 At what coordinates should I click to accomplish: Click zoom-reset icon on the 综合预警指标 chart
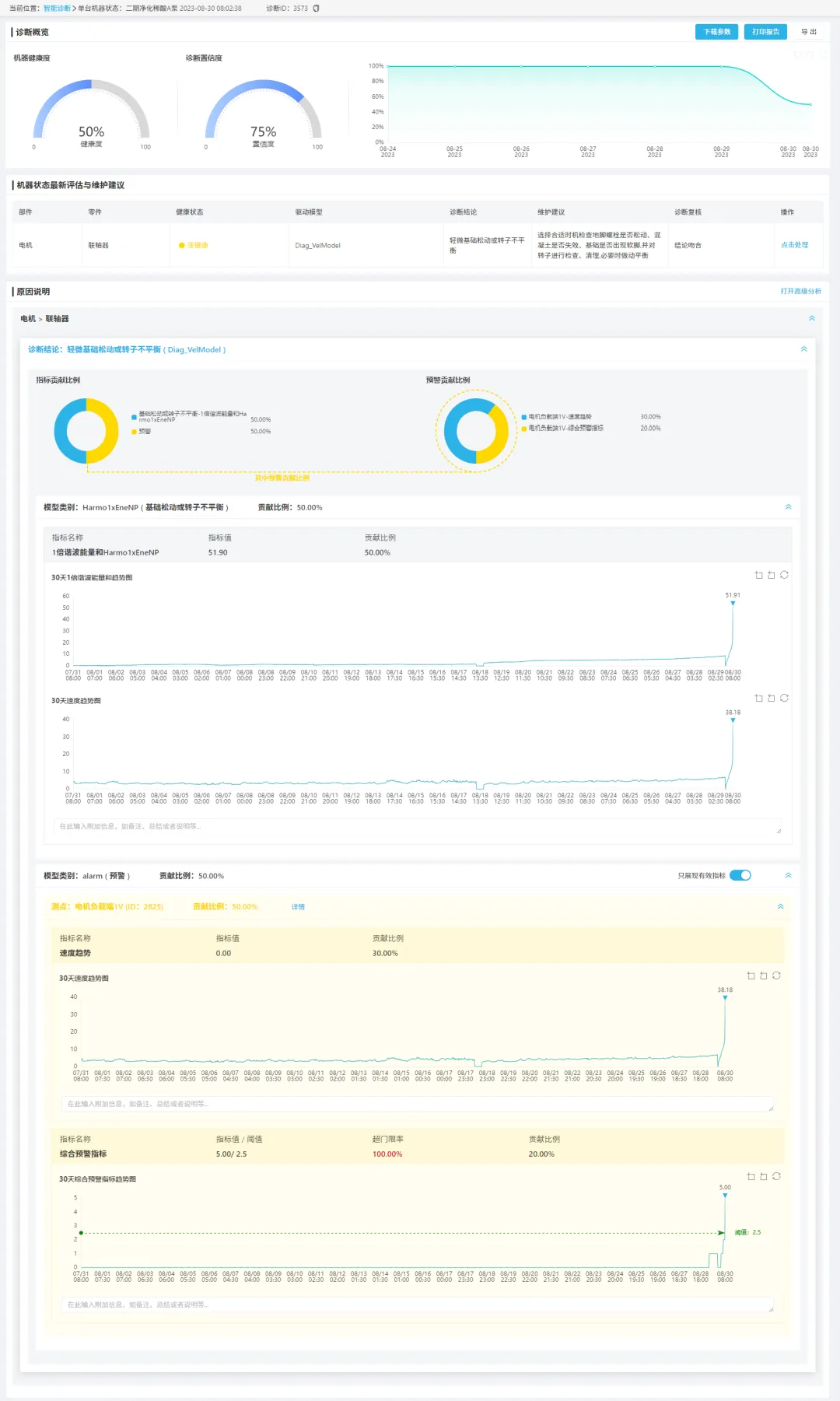pyautogui.click(x=763, y=1176)
